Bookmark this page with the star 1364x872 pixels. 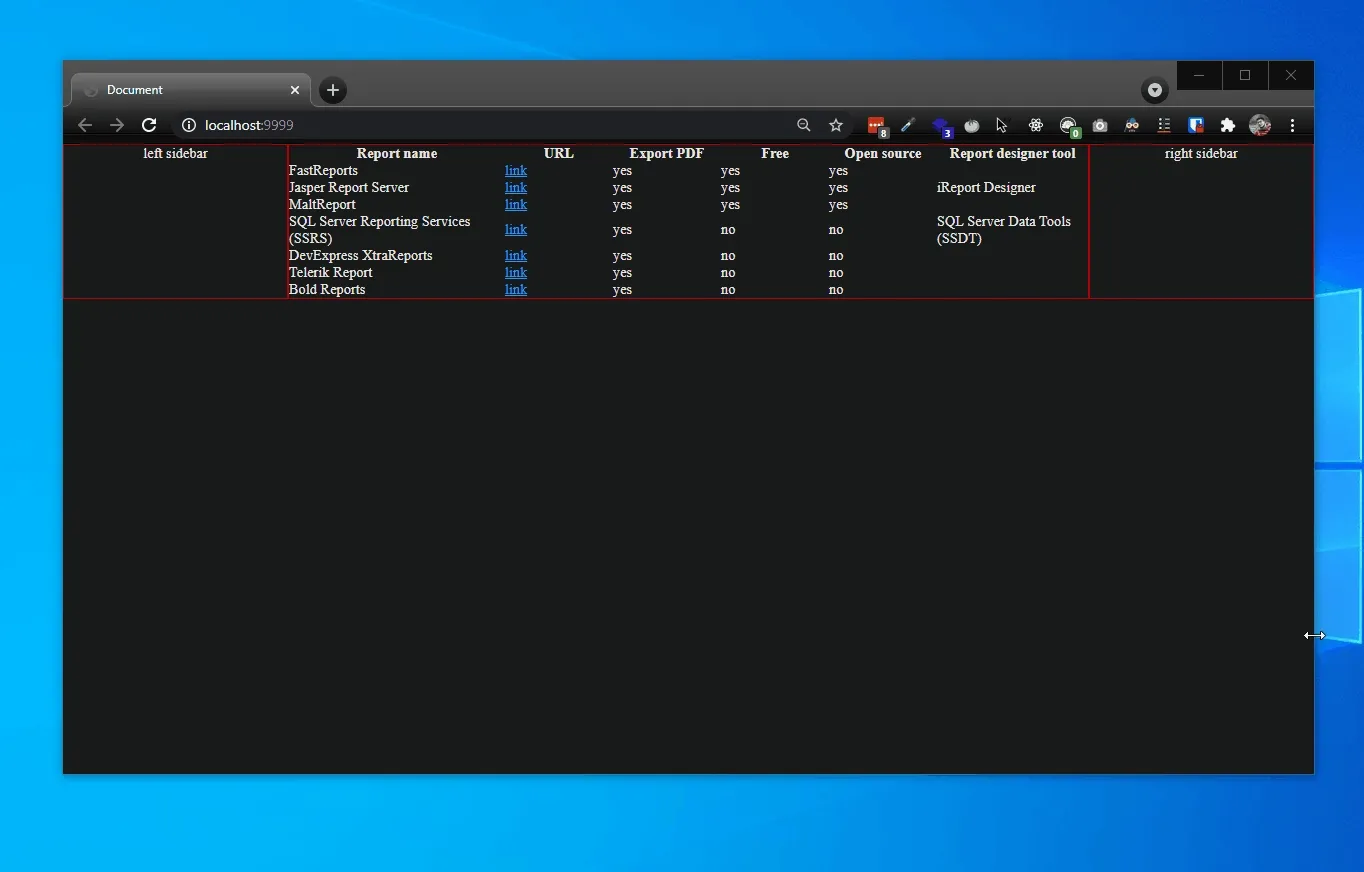click(x=836, y=125)
